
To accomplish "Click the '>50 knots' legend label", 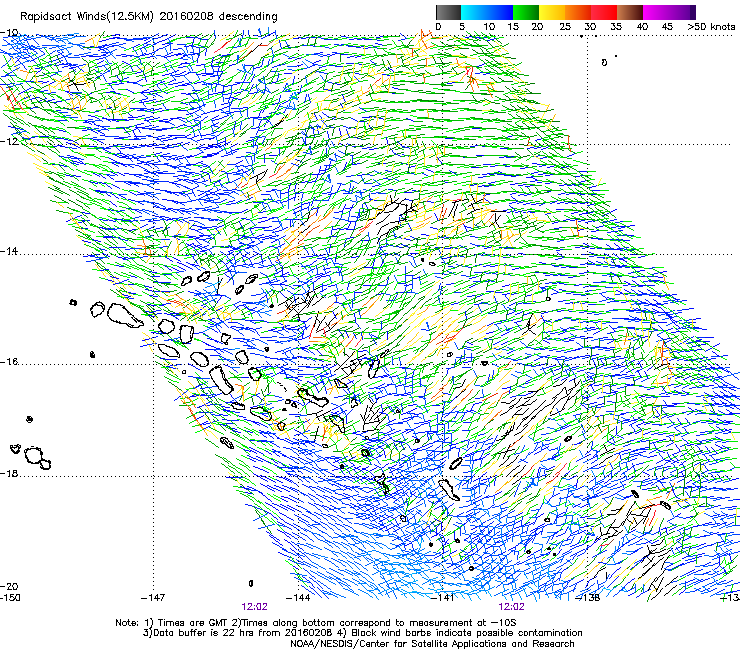I will pos(711,27).
